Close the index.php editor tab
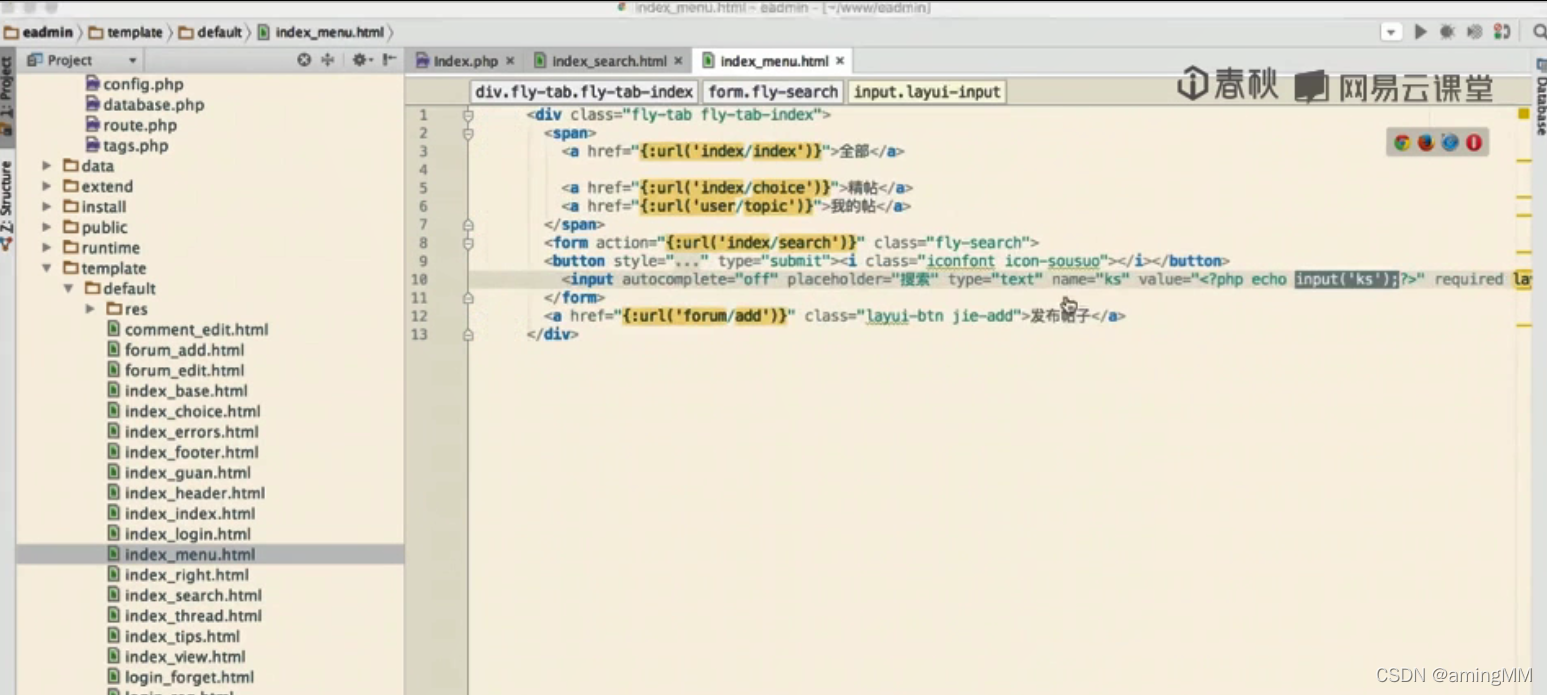The width and height of the screenshot is (1547, 695). point(510,61)
